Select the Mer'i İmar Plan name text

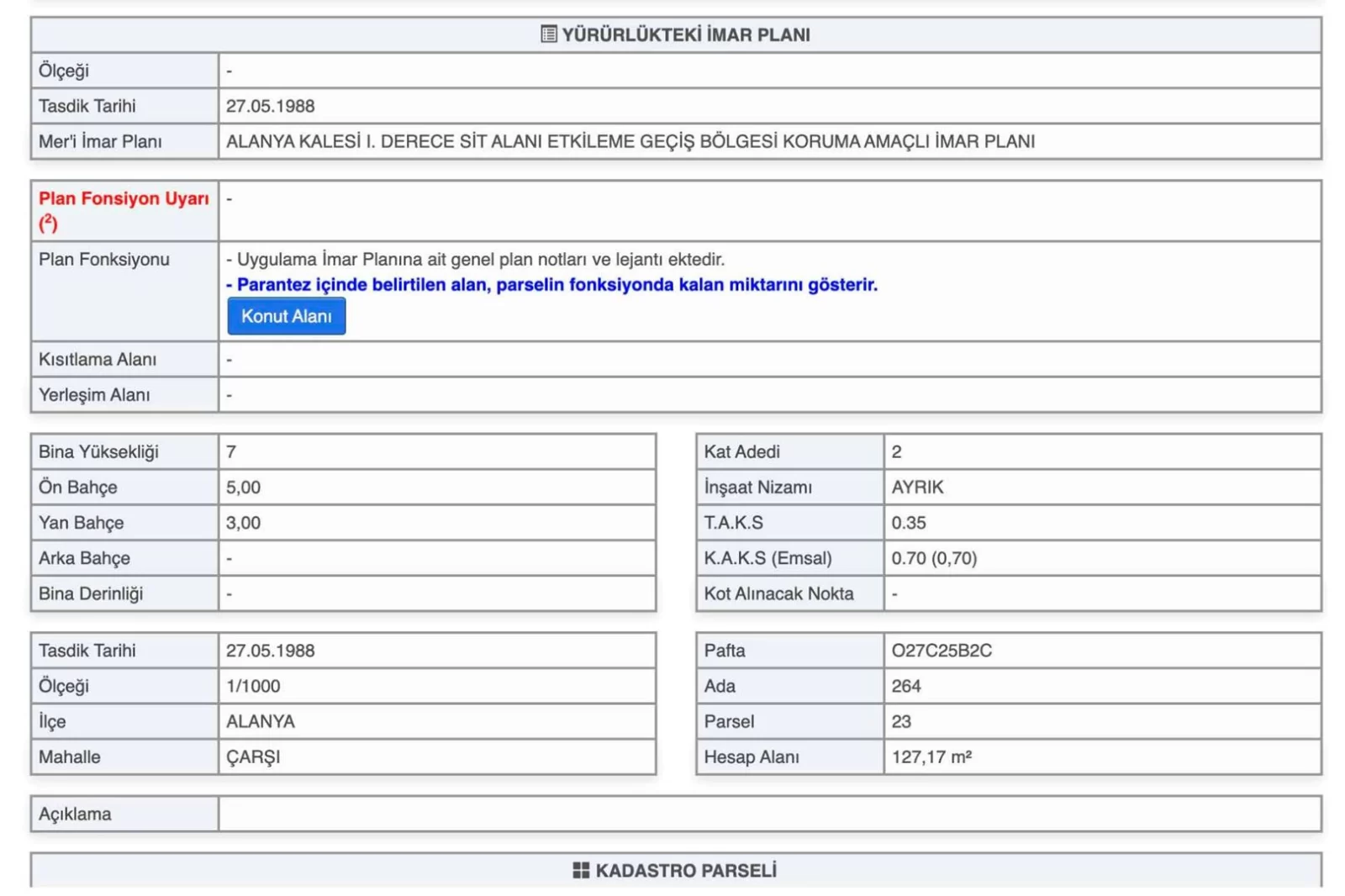tap(630, 142)
